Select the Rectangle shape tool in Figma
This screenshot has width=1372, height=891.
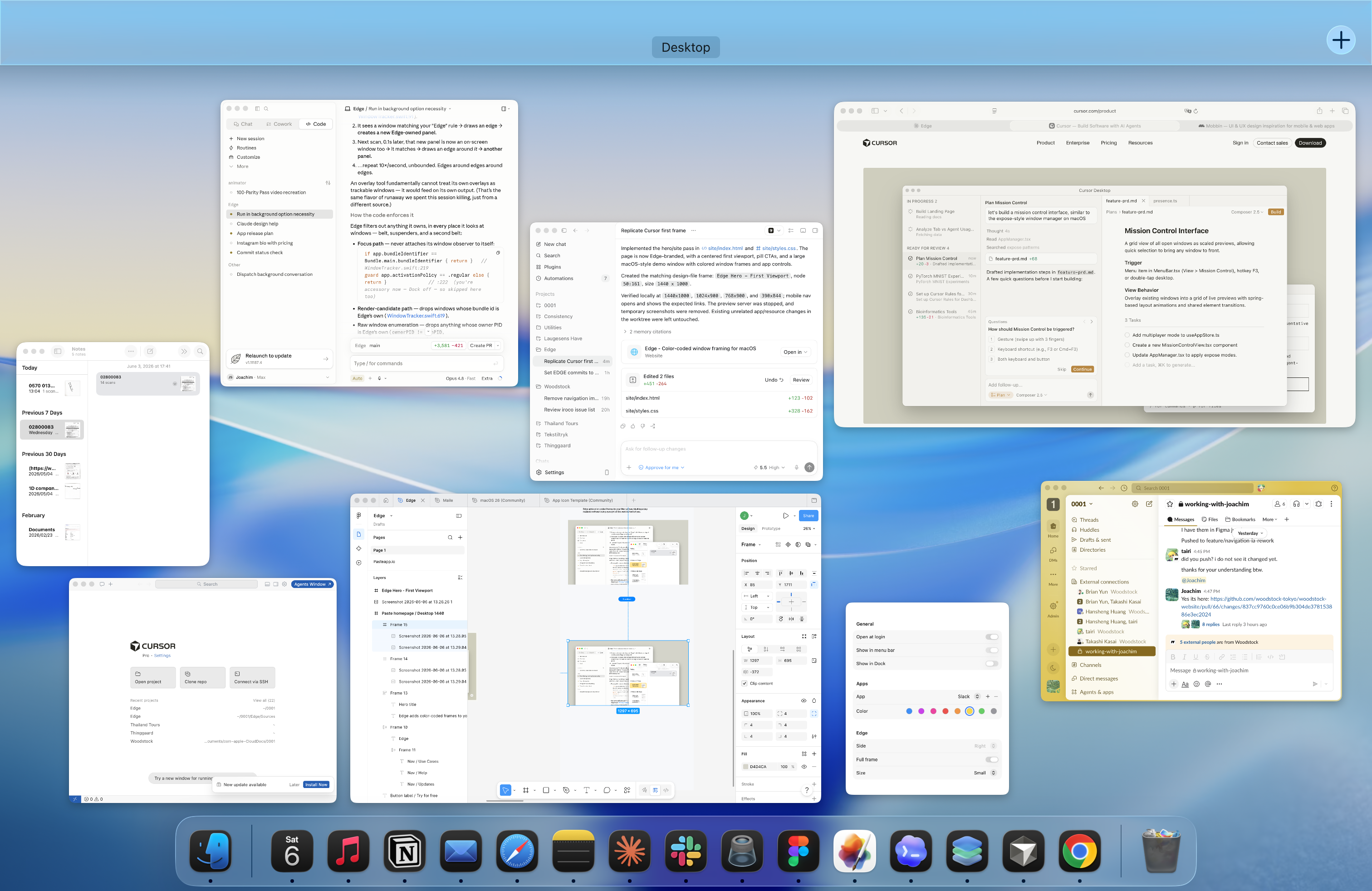(546, 790)
